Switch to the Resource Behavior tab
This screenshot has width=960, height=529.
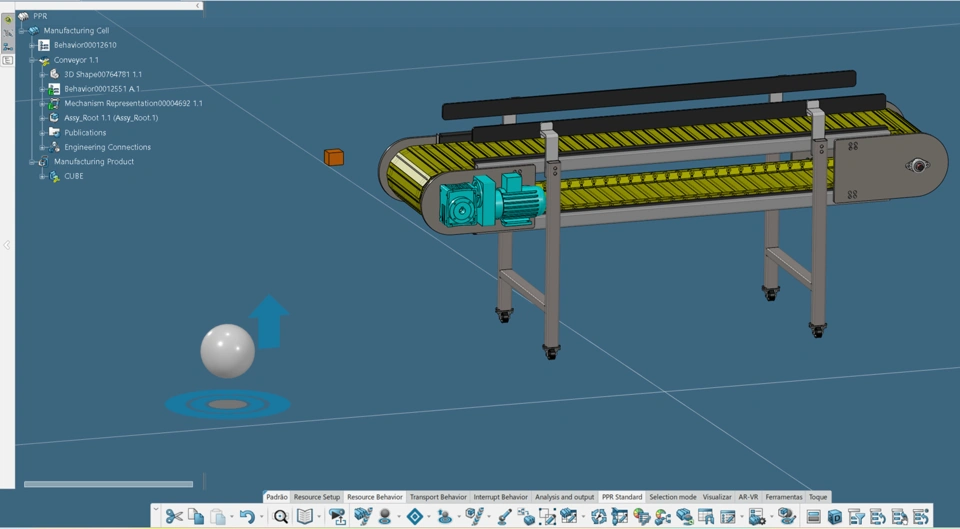pyautogui.click(x=375, y=497)
